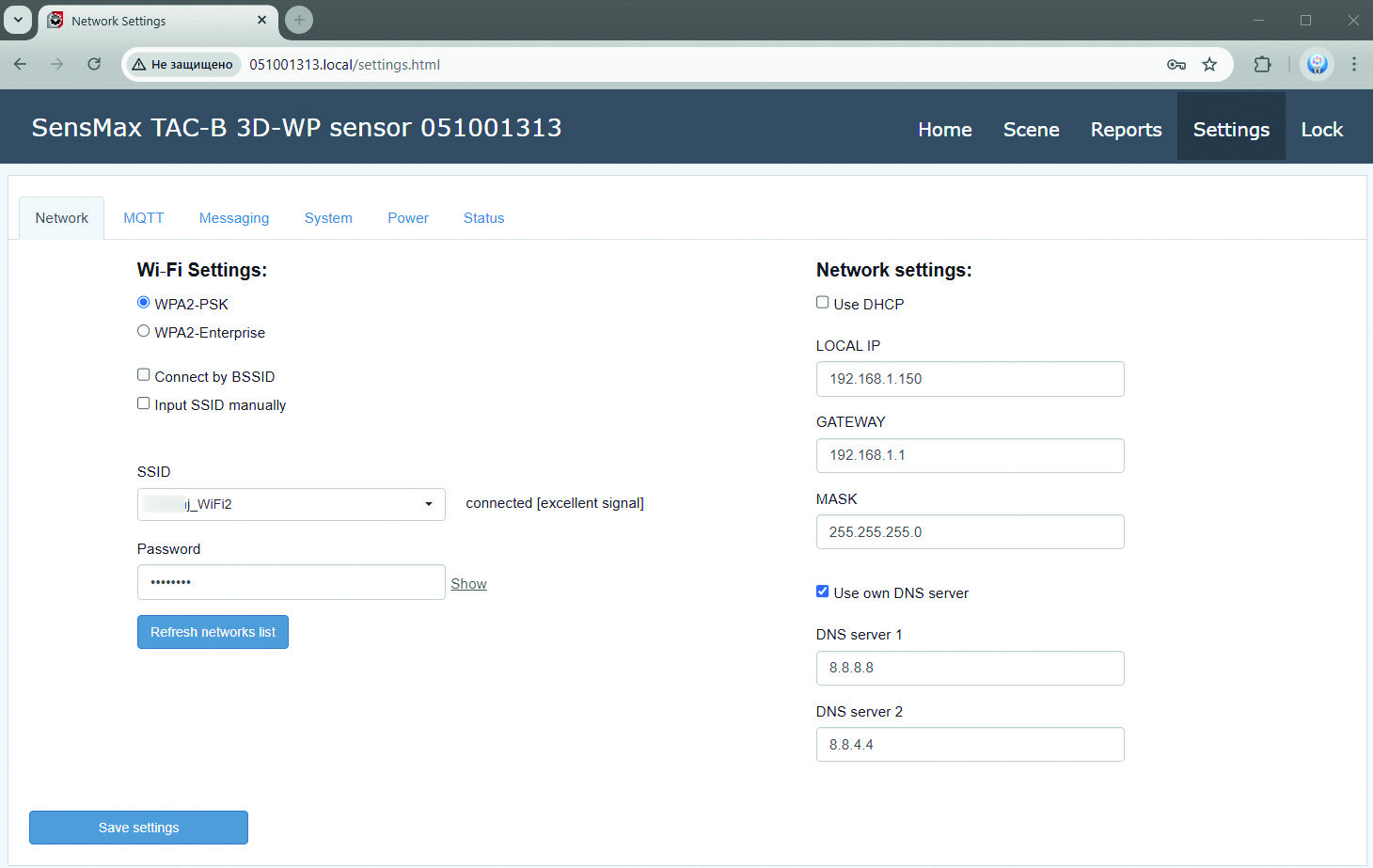Screen dimensions: 1373x868
Task: Click the browser back arrow
Action: coord(20,64)
